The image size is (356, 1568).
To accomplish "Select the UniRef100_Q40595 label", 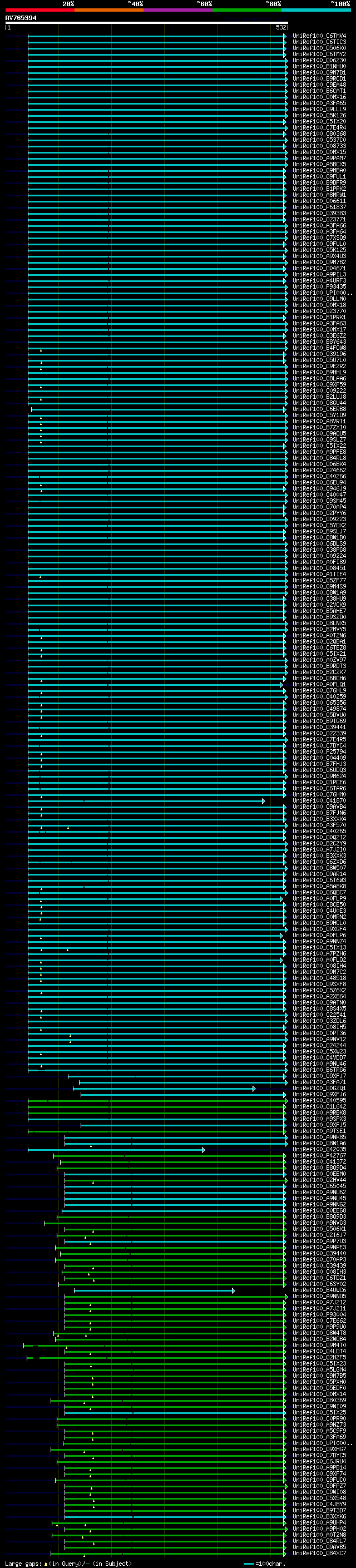I will pyautogui.click(x=319, y=1101).
